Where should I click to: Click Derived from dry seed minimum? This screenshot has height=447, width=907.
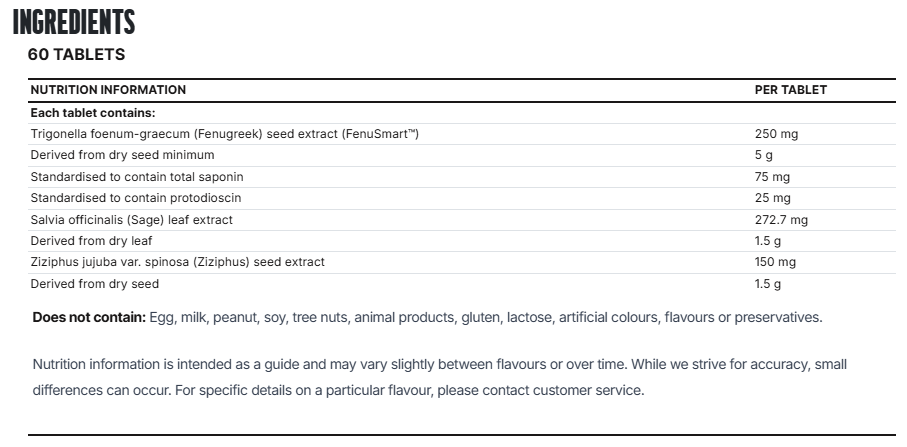(123, 155)
